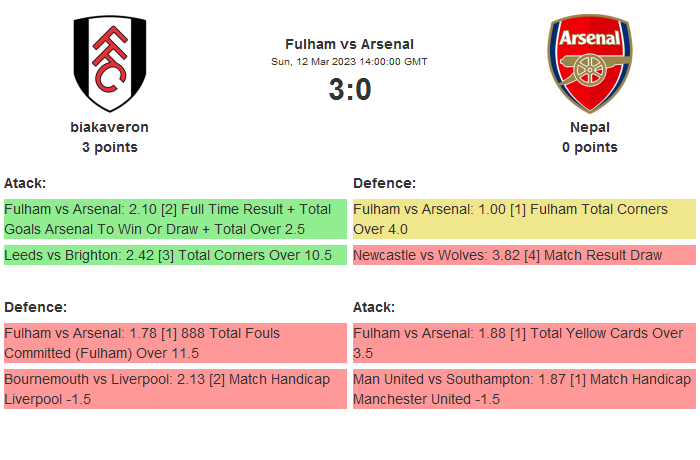Select Man United vs Southampton Handicap bet
This screenshot has width=700, height=460.
[524, 389]
